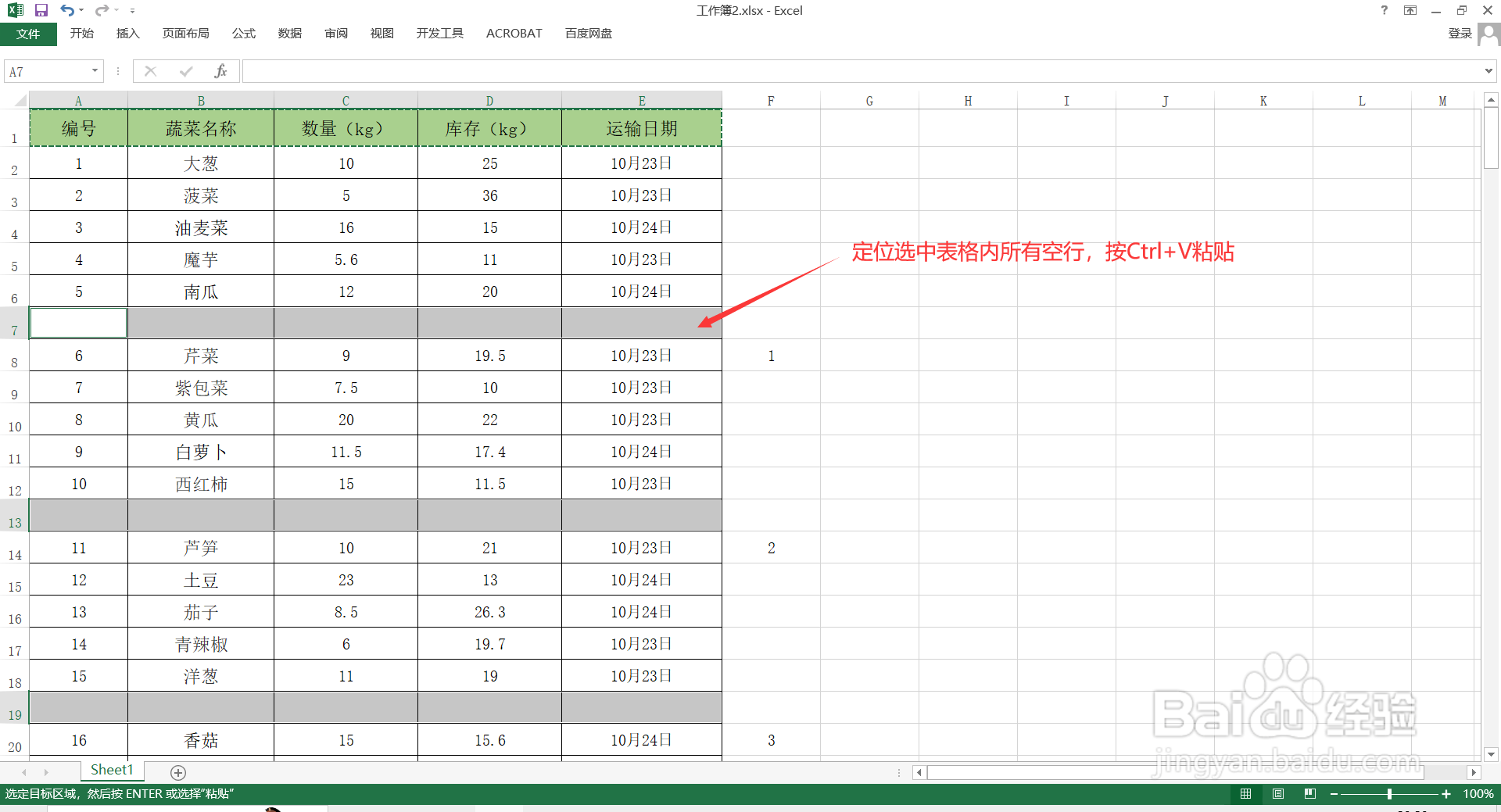Click header cell 蔬菜名称
The height and width of the screenshot is (812, 1501).
tap(201, 128)
